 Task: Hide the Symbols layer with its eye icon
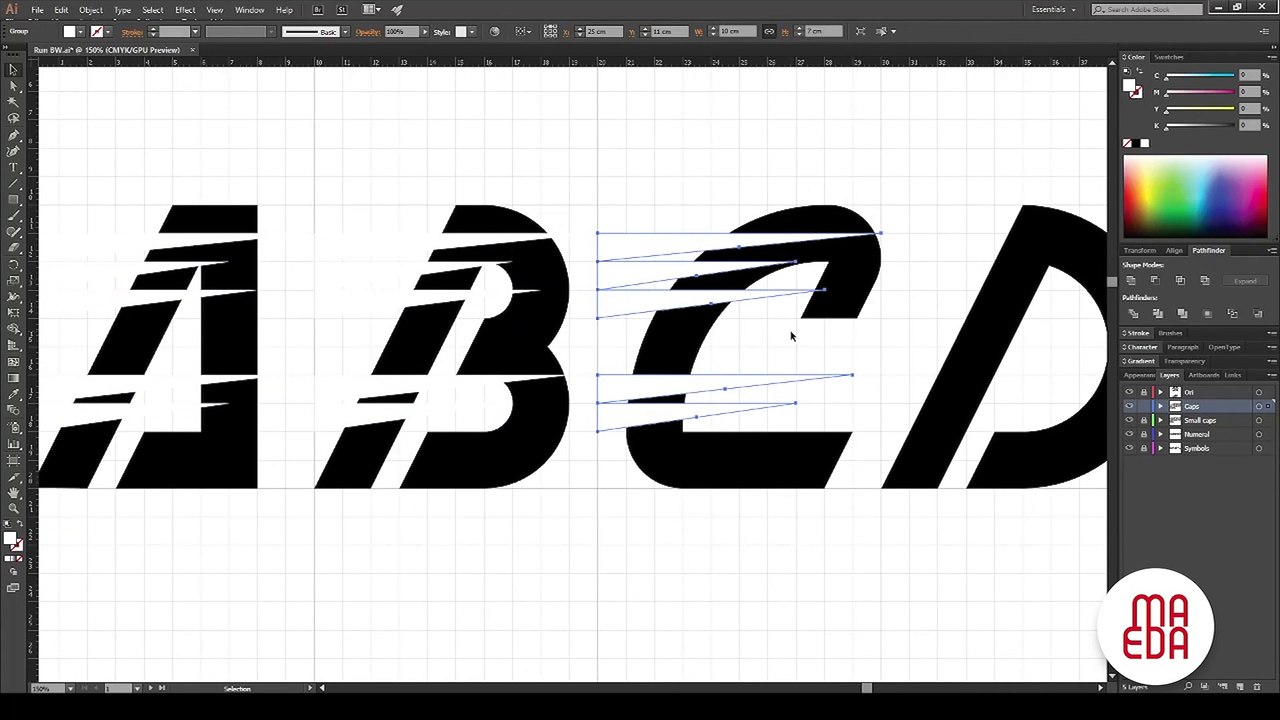pyautogui.click(x=1129, y=448)
